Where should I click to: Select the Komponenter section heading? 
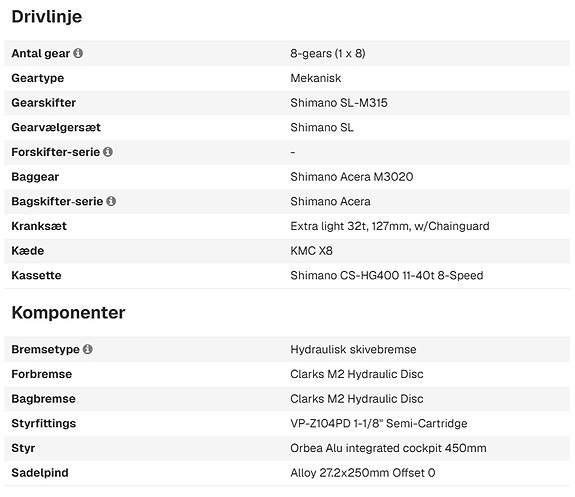point(68,313)
